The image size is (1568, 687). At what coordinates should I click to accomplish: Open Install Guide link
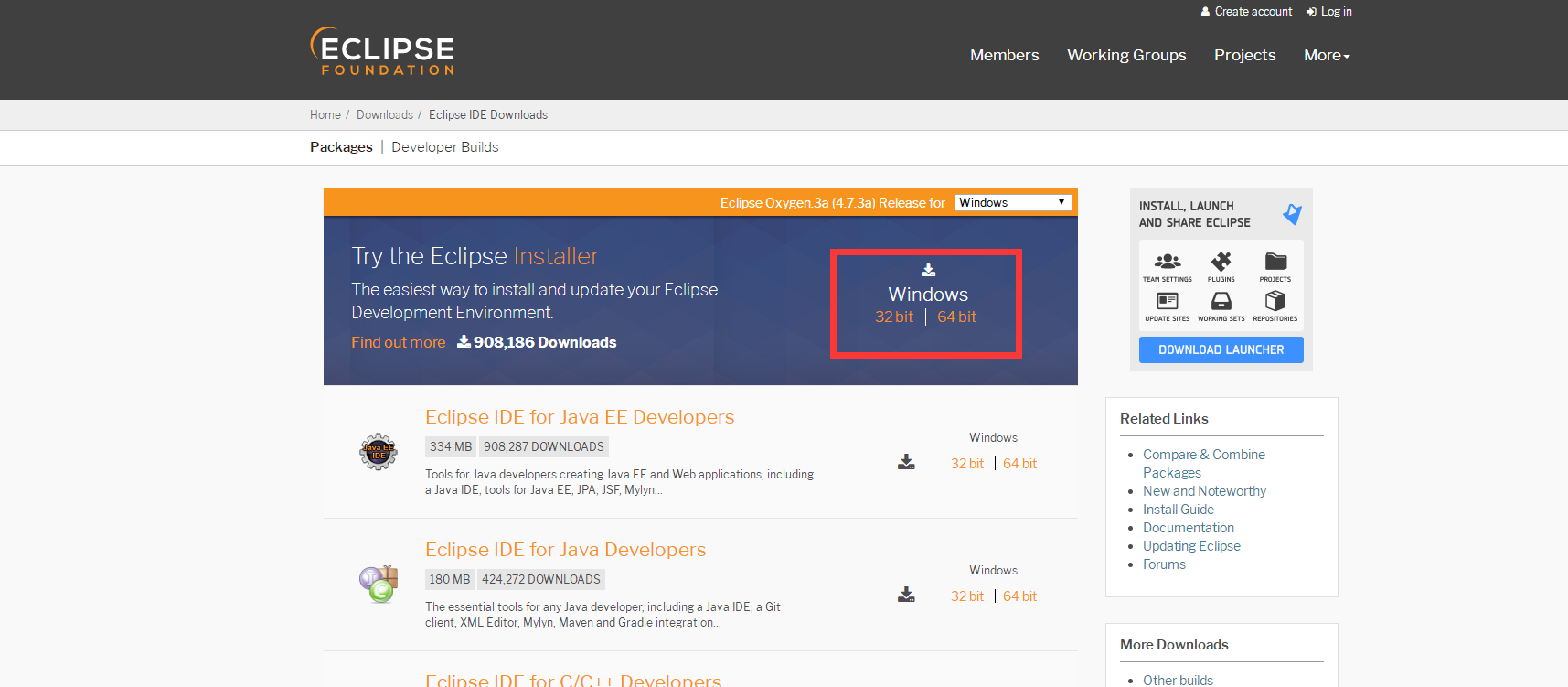click(x=1179, y=510)
